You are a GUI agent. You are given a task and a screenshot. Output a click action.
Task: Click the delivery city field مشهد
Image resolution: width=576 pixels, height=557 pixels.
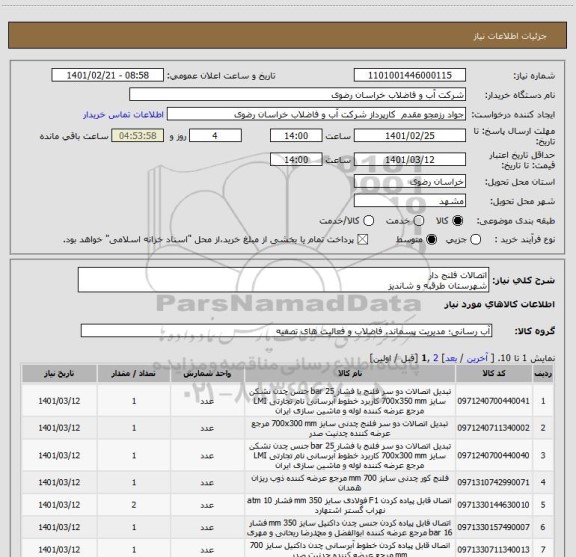coord(410,201)
